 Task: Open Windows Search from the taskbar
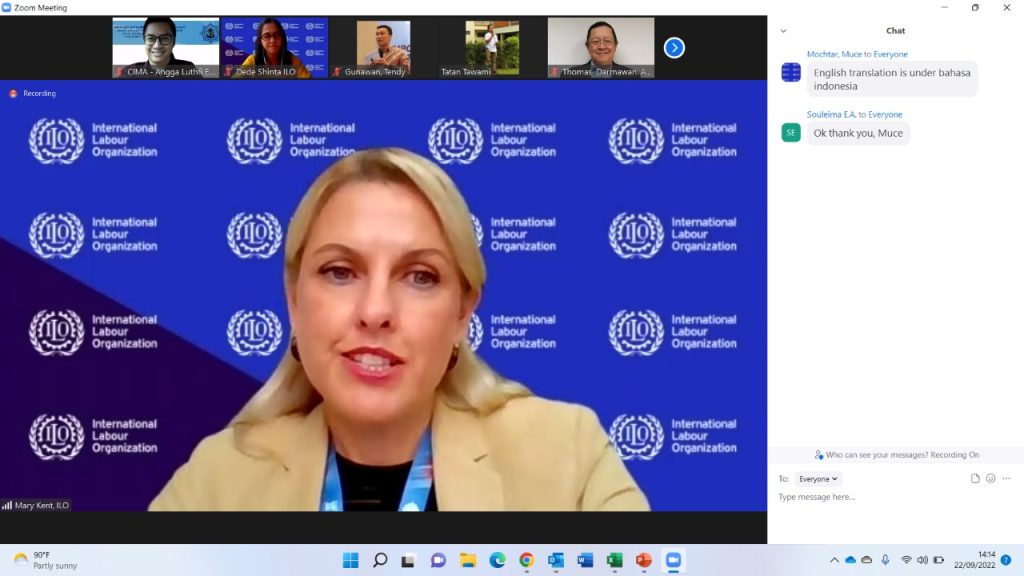[x=380, y=560]
